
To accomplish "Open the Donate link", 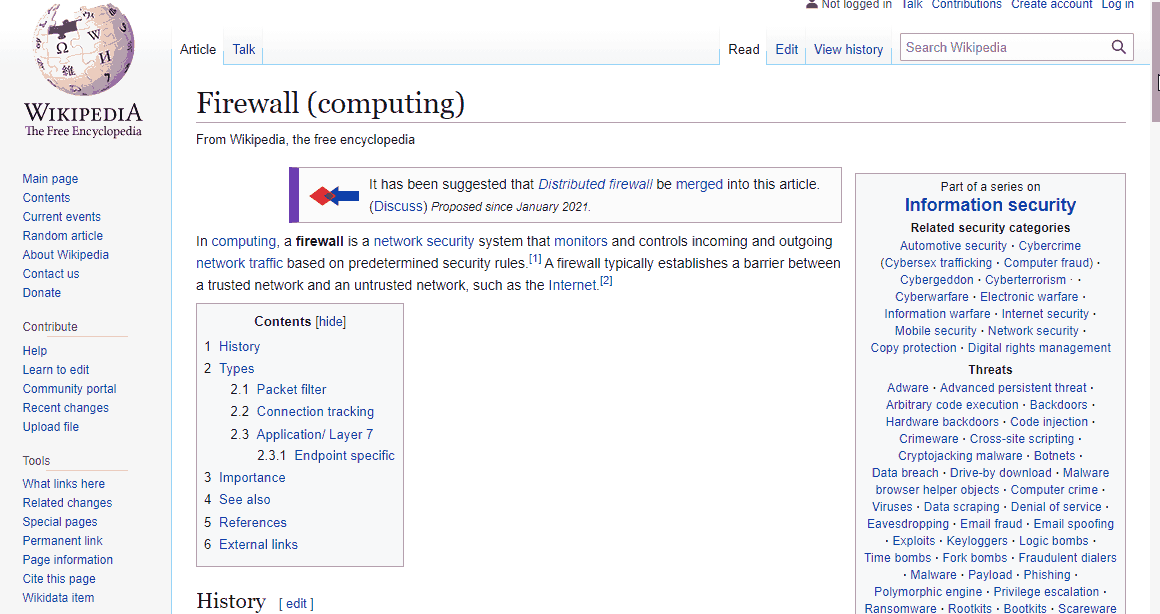I will pyautogui.click(x=41, y=293).
